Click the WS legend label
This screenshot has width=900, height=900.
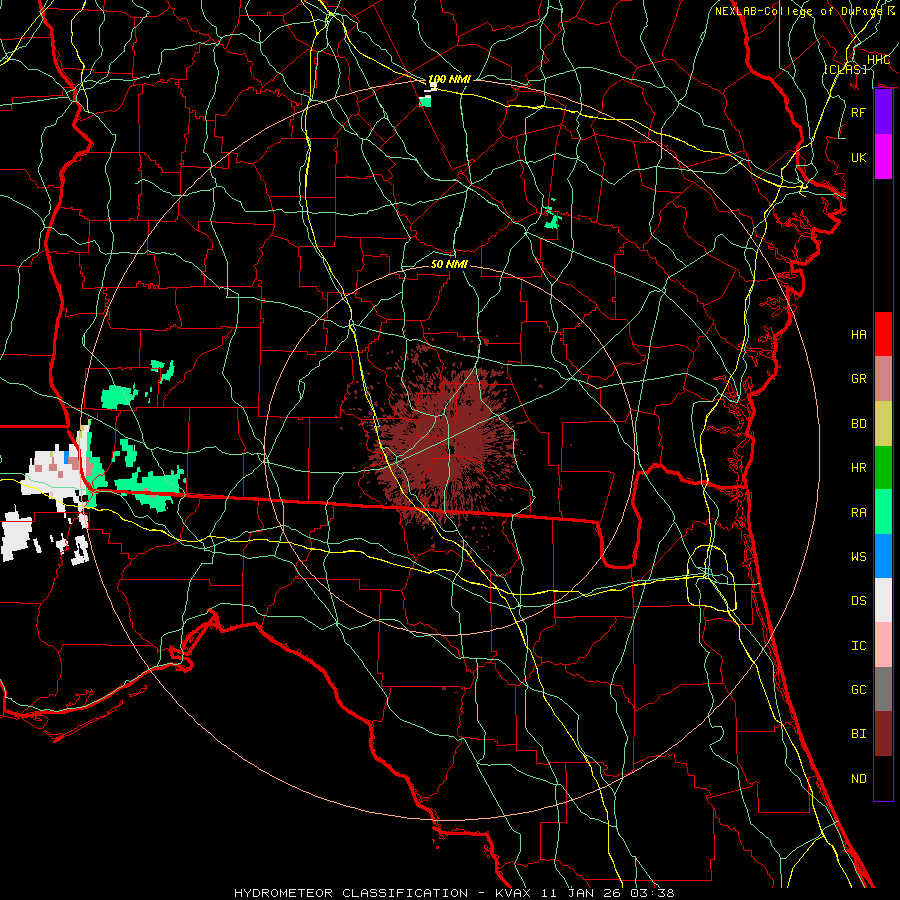click(859, 557)
